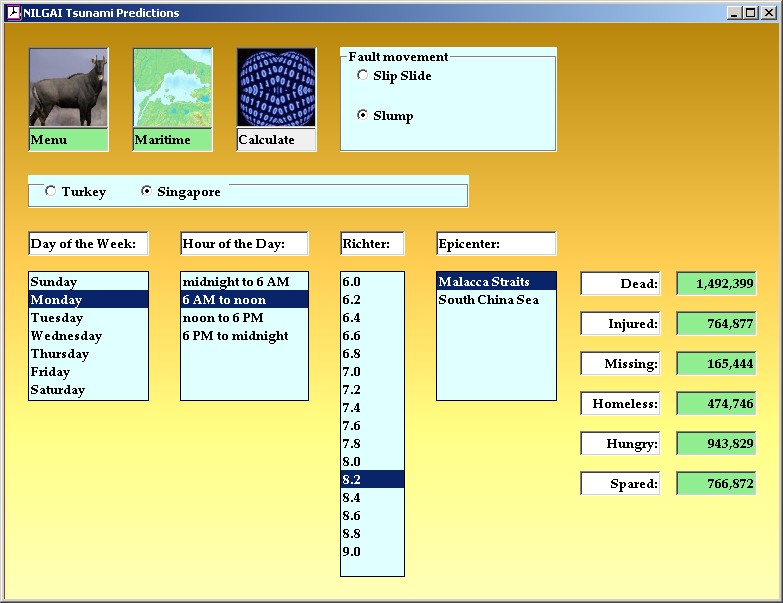Select Saturday in day of week list
Image resolution: width=783 pixels, height=603 pixels.
(x=88, y=390)
